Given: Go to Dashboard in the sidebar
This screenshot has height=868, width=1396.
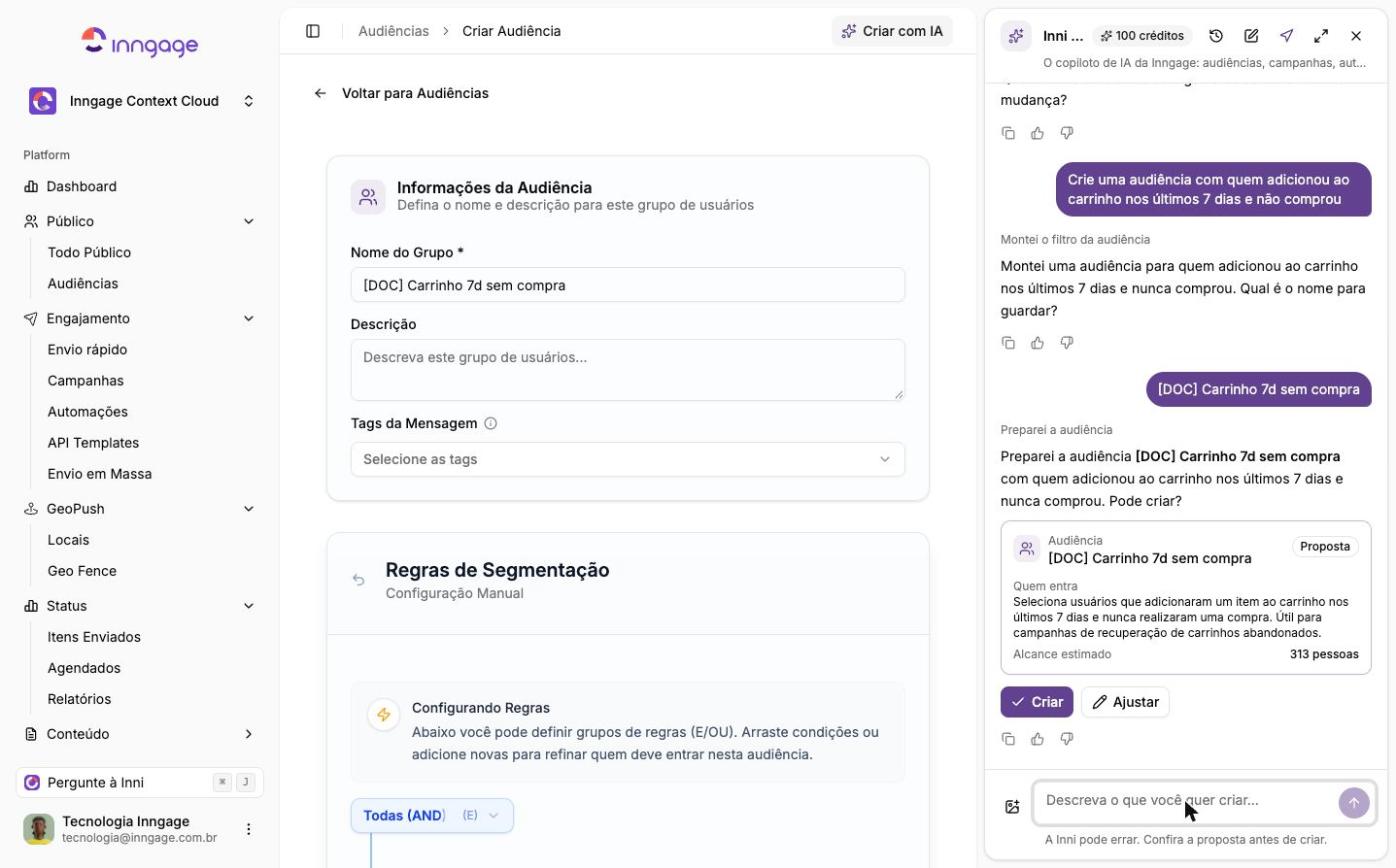Looking at the screenshot, I should pos(81,186).
